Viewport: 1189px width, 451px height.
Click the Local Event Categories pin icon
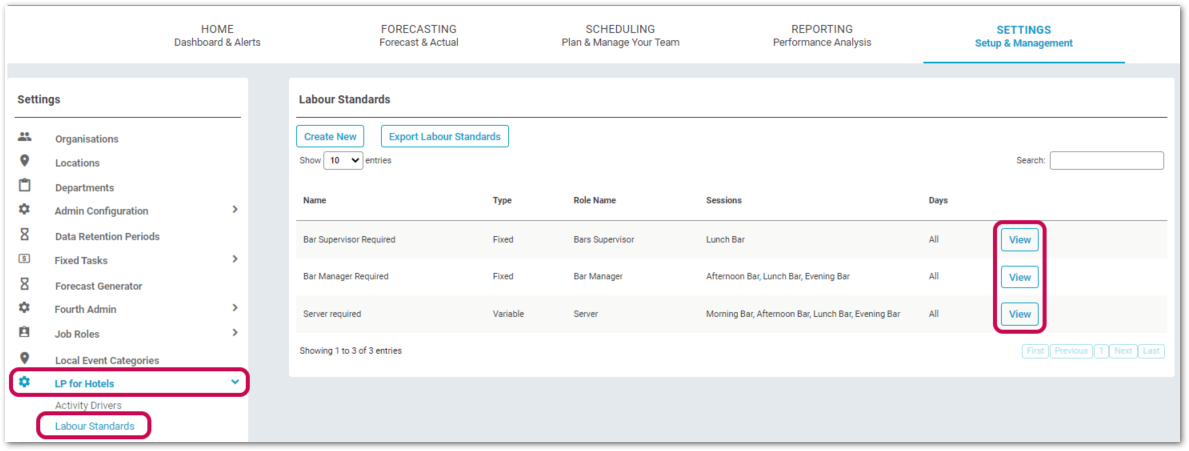(x=24, y=358)
